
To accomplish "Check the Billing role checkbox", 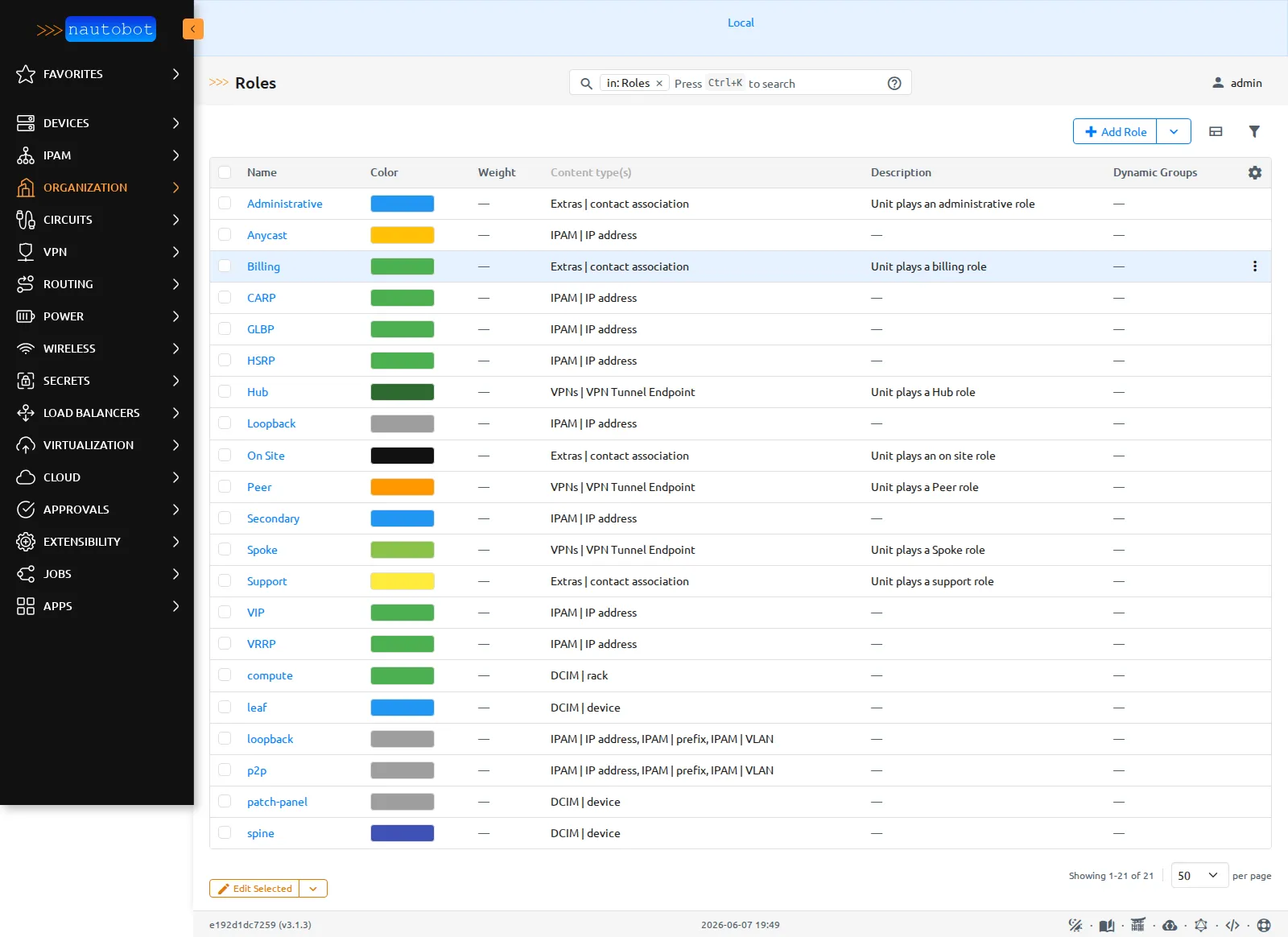I will [225, 266].
